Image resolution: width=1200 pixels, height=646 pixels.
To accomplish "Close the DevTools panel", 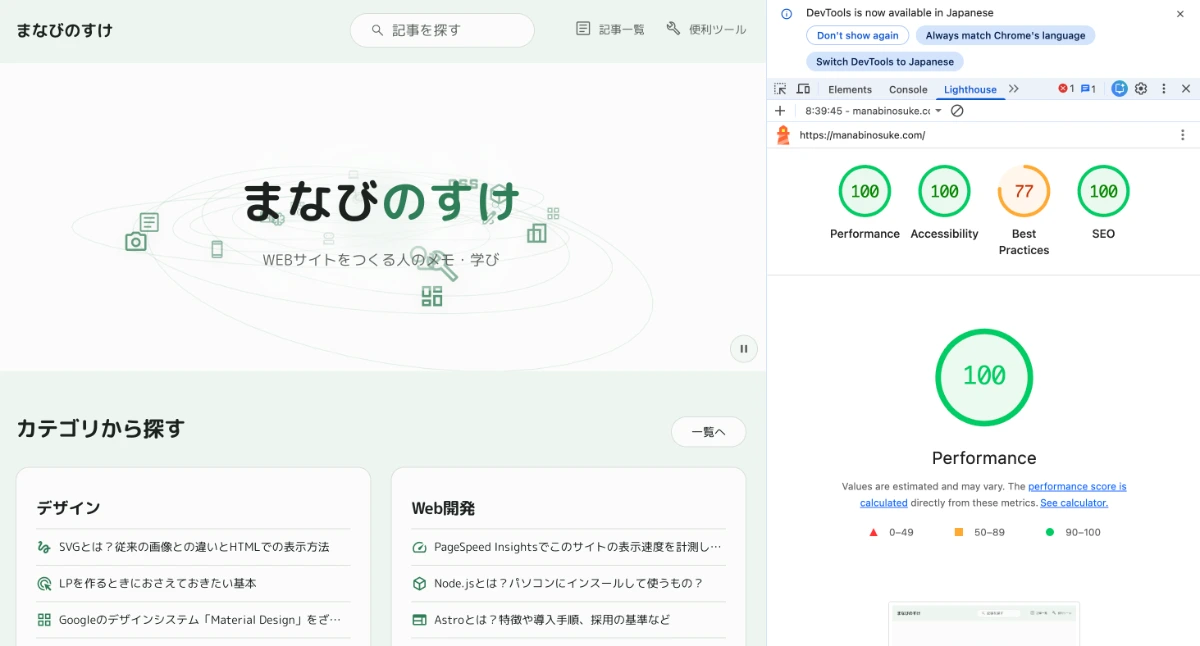I will coord(1186,89).
